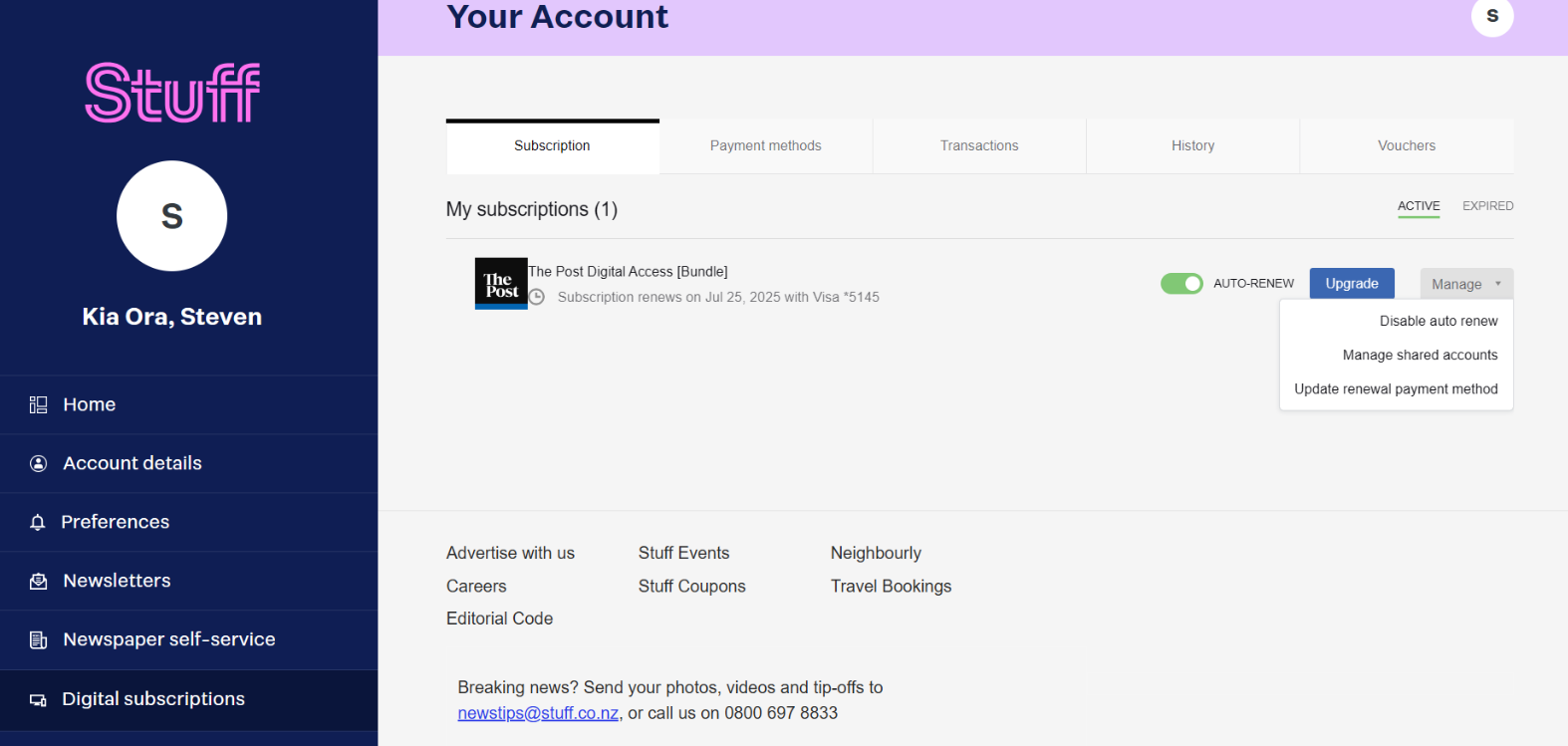Open Newspaper self-service page
1568x746 pixels.
pyautogui.click(x=188, y=639)
